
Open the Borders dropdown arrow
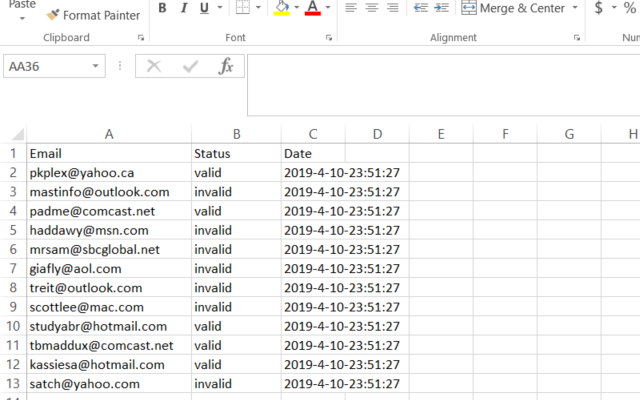[258, 7]
